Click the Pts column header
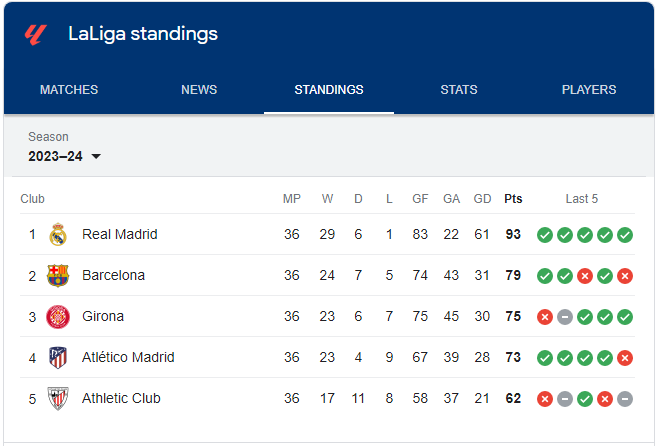This screenshot has width=658, height=446. pos(513,198)
